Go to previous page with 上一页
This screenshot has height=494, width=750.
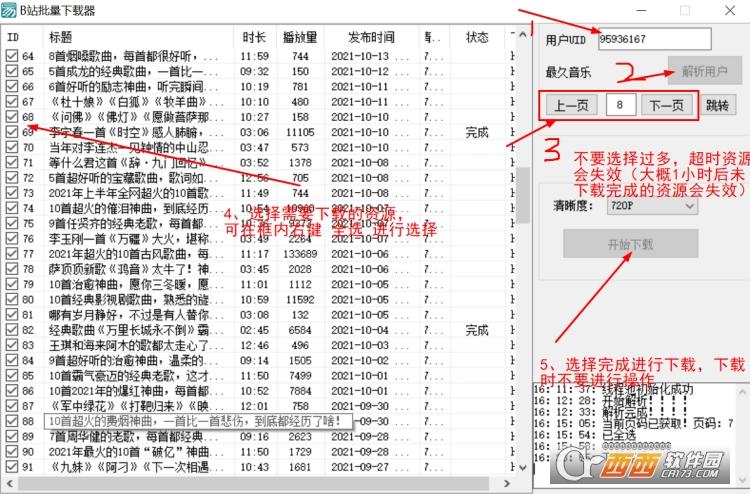572,105
